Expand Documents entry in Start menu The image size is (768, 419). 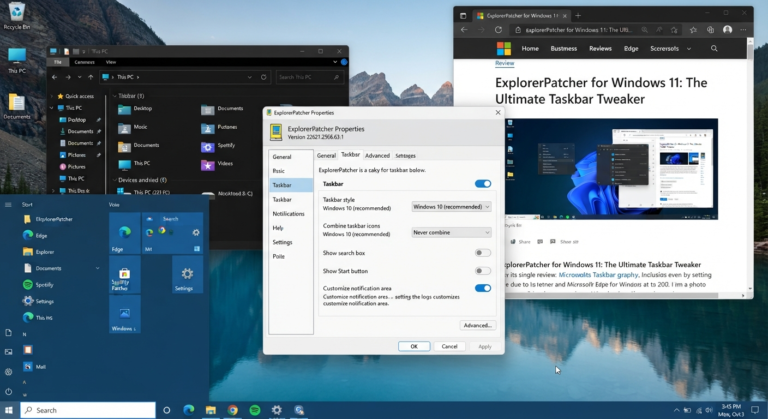(97, 268)
